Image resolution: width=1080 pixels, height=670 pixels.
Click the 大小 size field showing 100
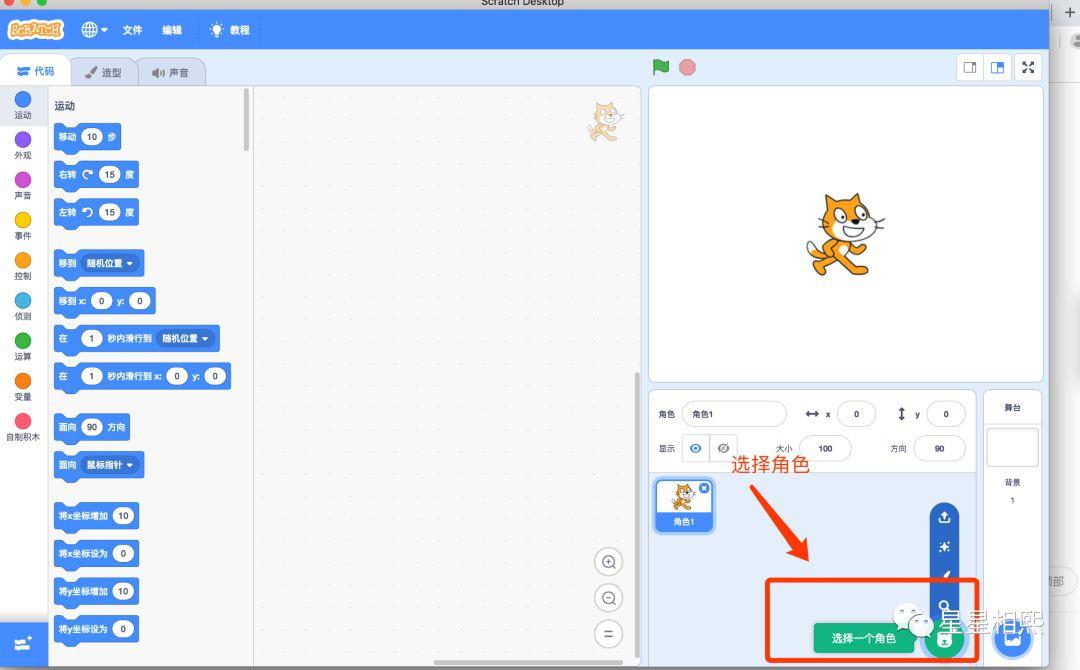pyautogui.click(x=825, y=448)
